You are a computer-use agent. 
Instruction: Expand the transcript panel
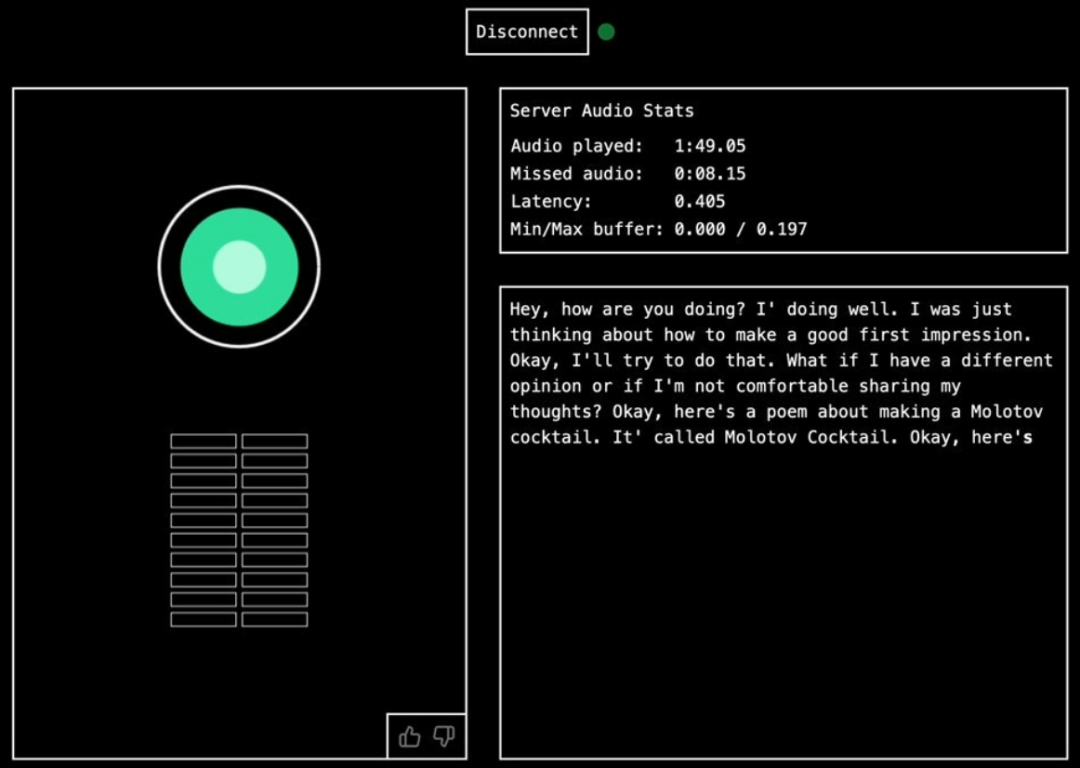pos(783,522)
